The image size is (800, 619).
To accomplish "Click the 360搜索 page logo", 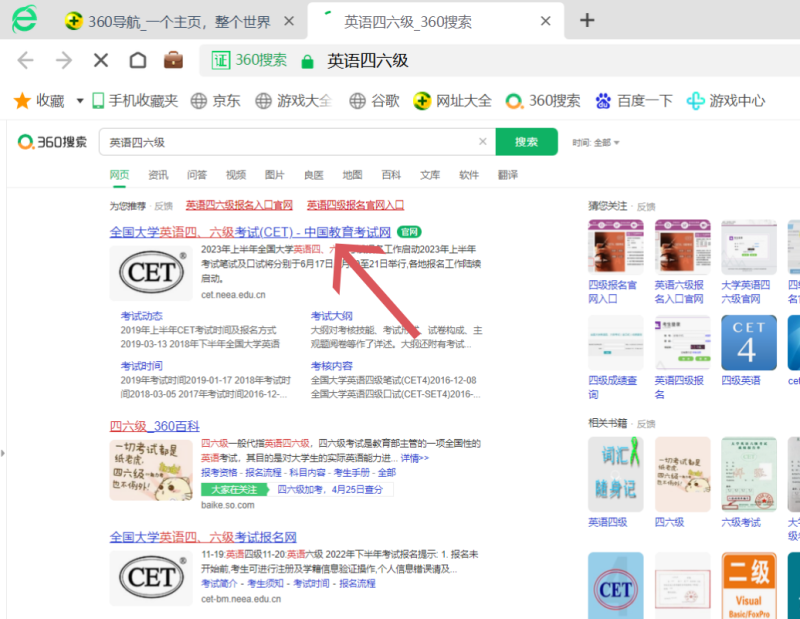I will coord(52,141).
